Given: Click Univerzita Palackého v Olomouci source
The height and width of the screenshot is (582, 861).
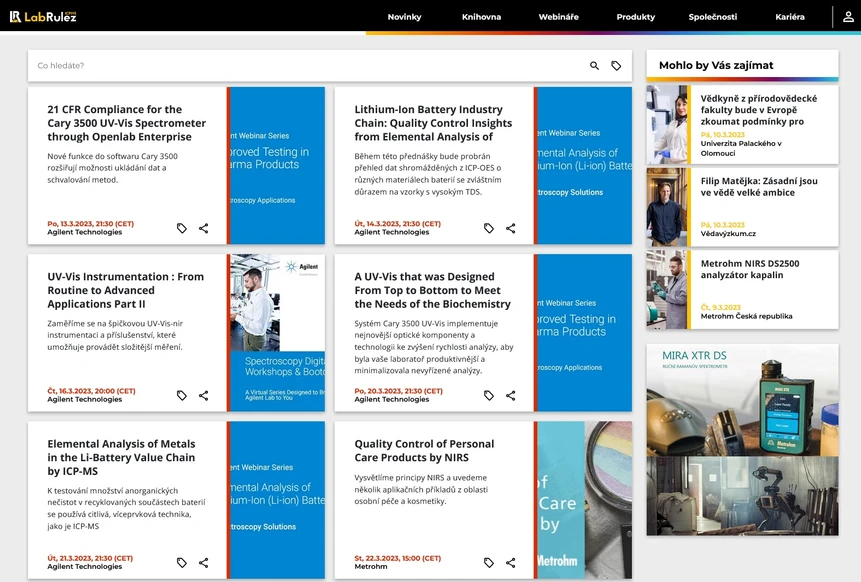Looking at the screenshot, I should (741, 148).
